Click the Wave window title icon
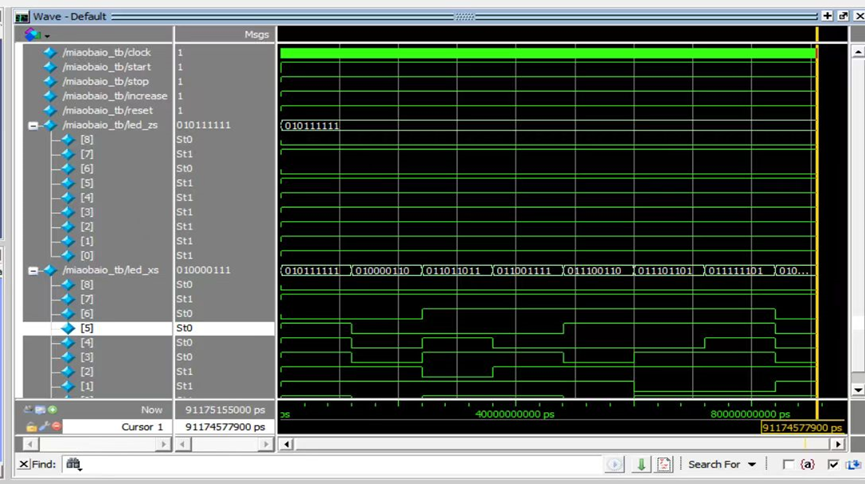 [21, 16]
